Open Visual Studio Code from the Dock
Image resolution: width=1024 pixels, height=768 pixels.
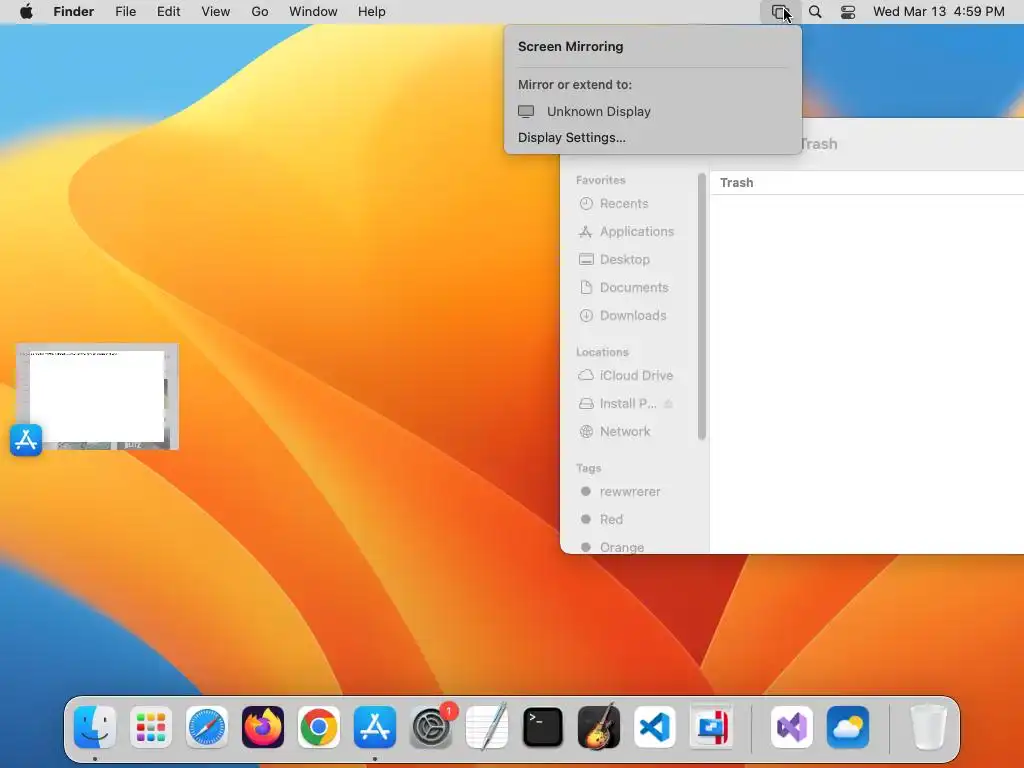[x=655, y=728]
